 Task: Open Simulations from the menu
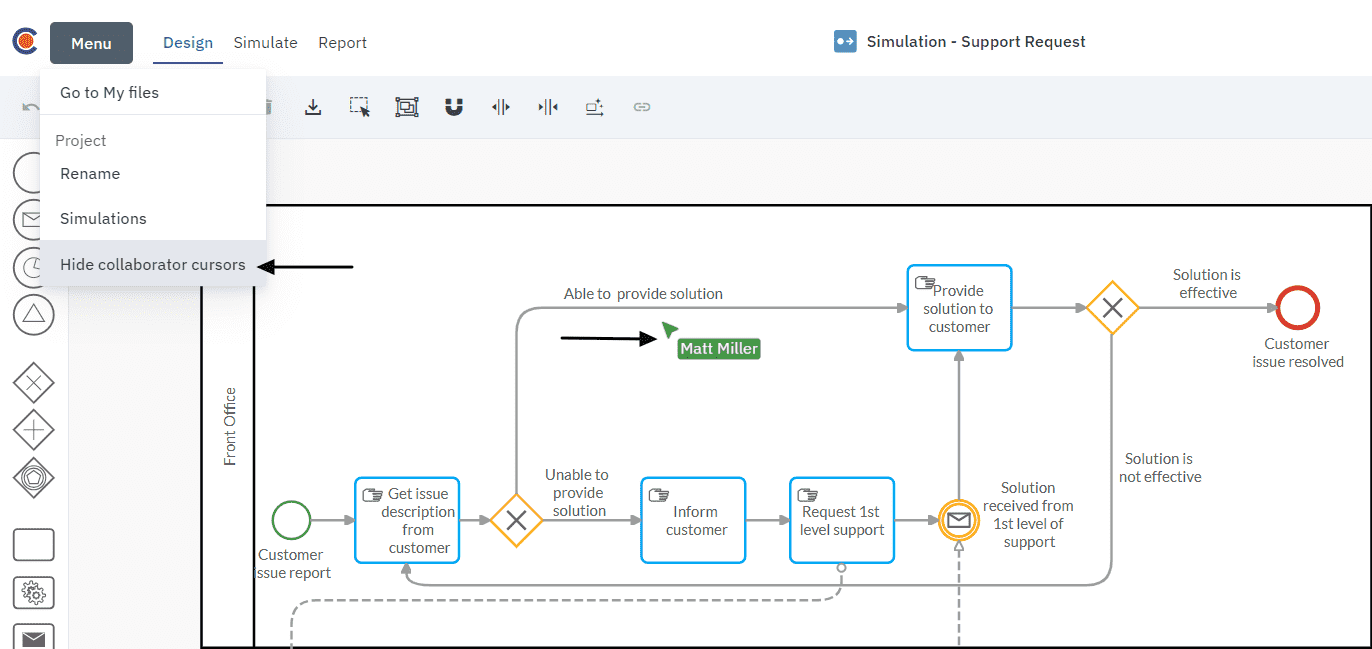(103, 219)
